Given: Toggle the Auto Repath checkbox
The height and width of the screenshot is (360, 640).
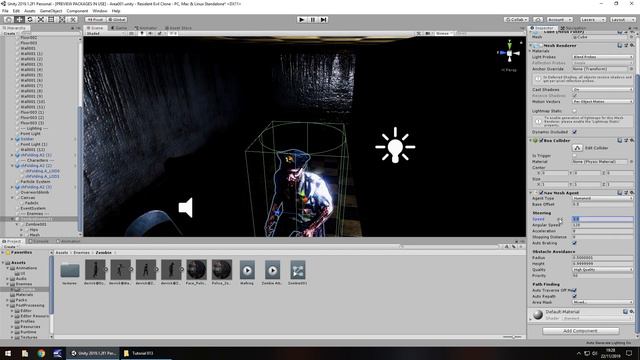Looking at the screenshot, I should (575, 296).
